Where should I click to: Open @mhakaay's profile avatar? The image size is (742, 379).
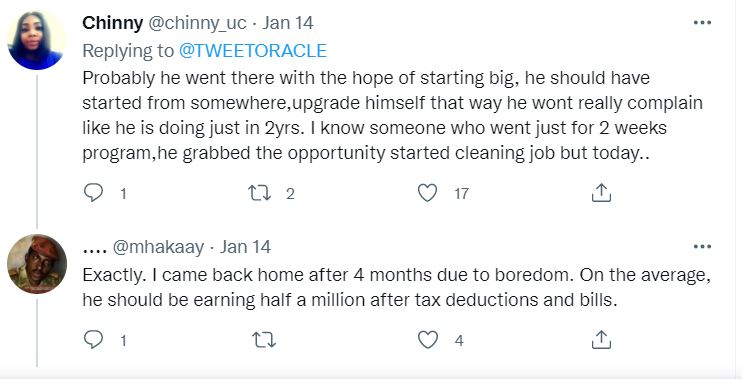[37, 264]
